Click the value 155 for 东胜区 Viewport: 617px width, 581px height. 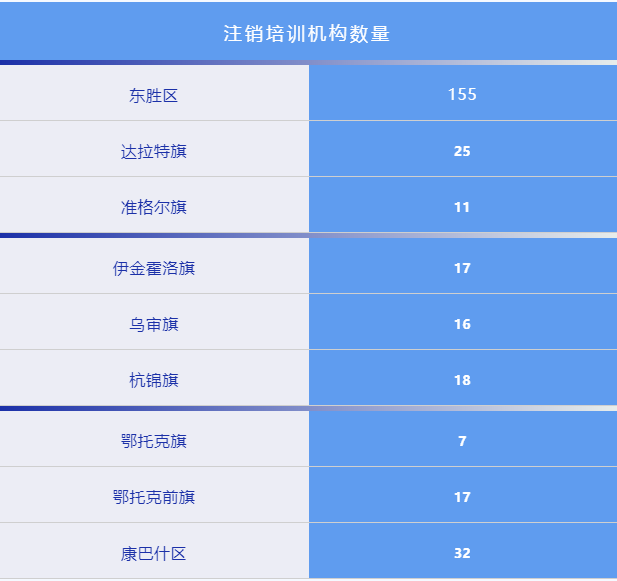point(462,95)
